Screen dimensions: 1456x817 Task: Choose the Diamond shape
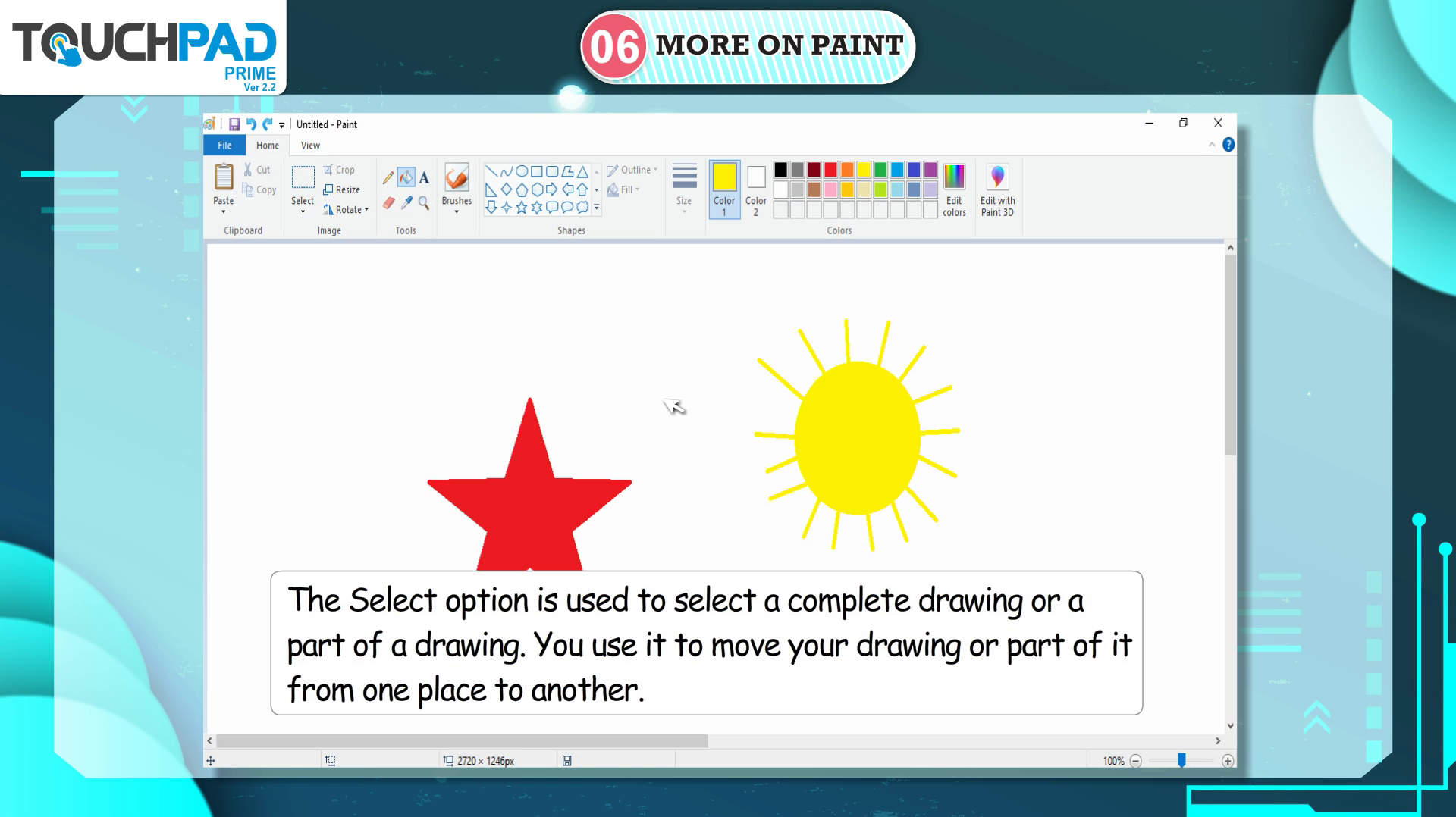(x=507, y=189)
